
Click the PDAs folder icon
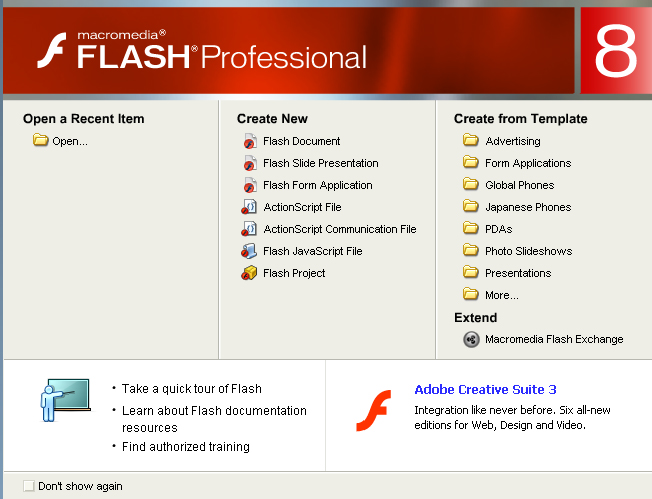(470, 228)
